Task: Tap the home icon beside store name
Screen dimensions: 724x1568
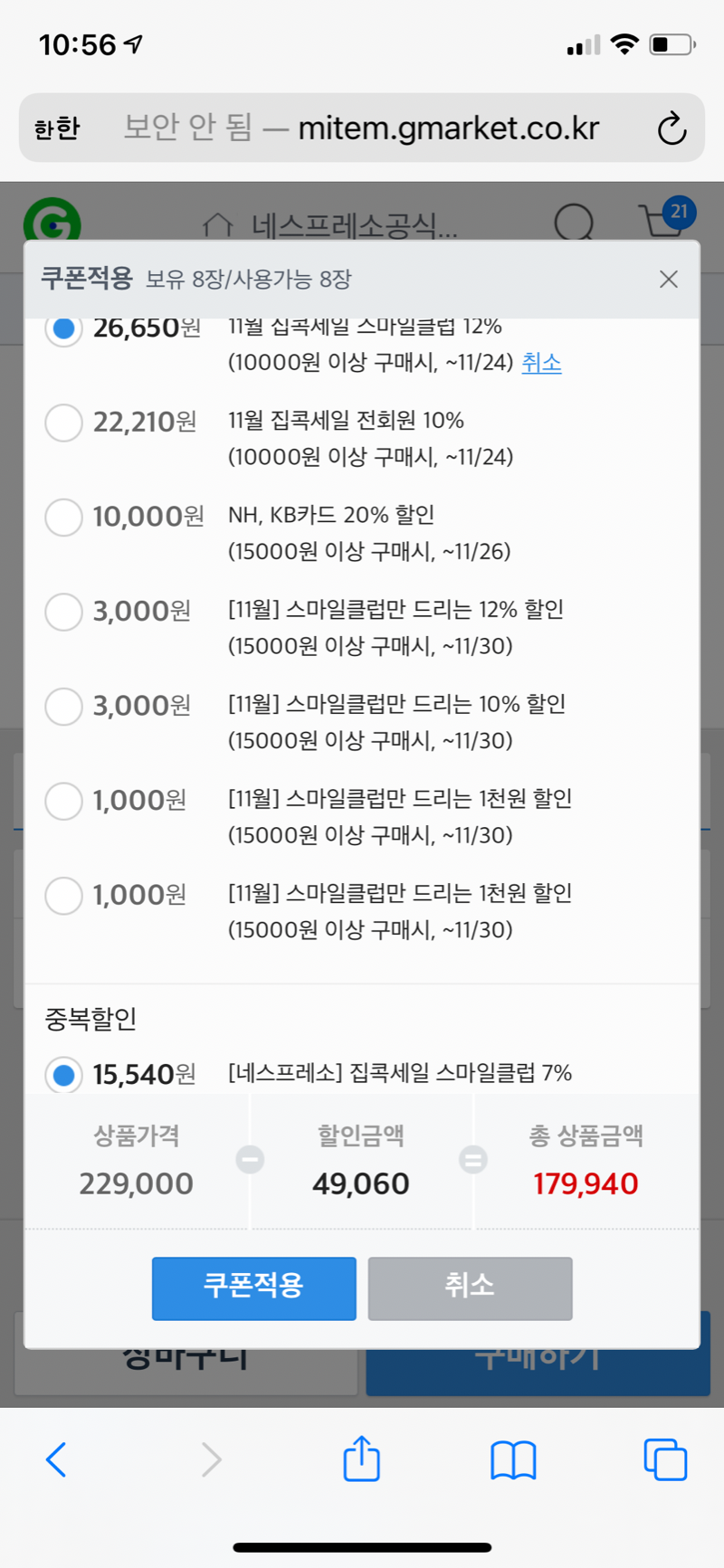Action: [x=218, y=225]
